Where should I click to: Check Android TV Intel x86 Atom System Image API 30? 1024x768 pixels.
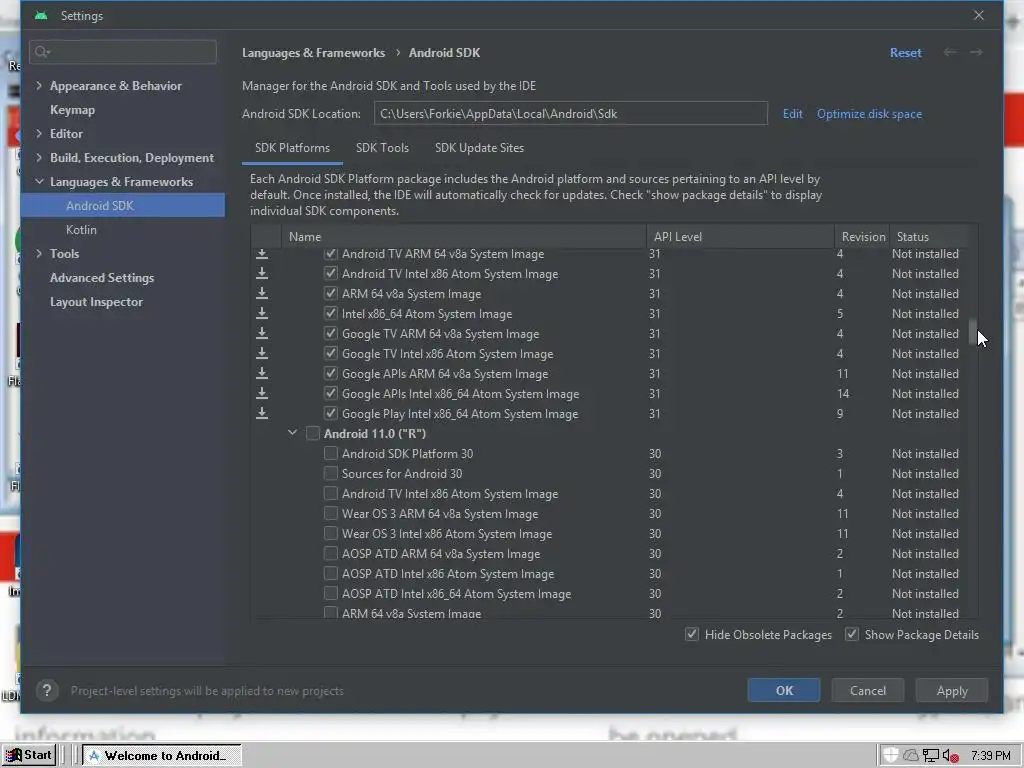330,494
